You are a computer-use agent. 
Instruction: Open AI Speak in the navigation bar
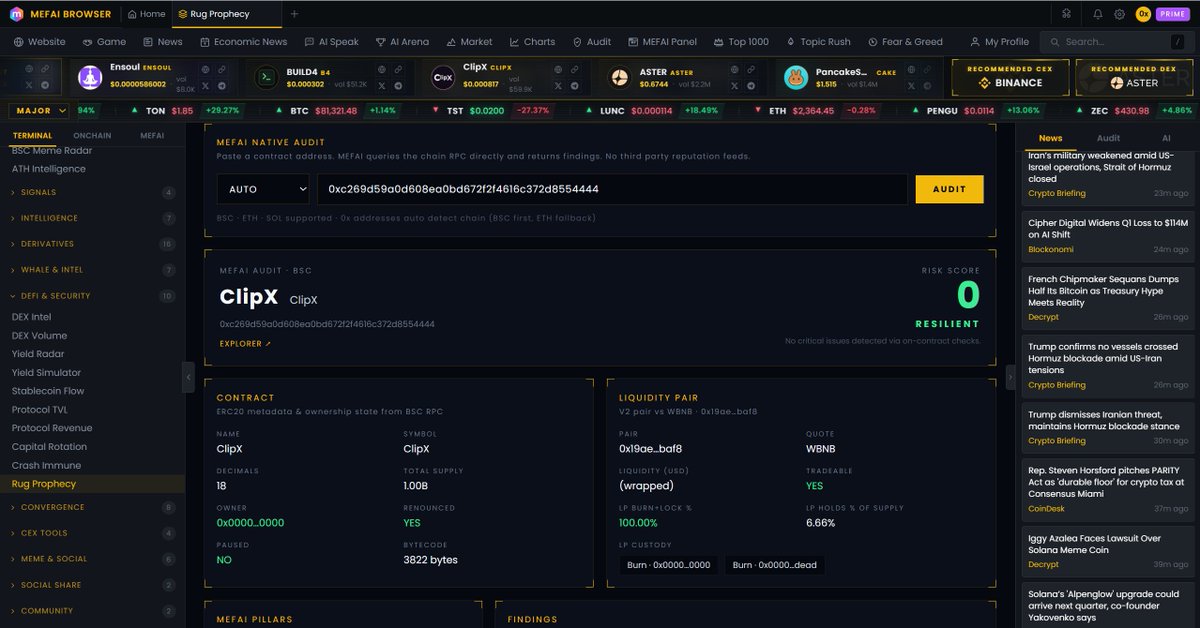pyautogui.click(x=331, y=42)
